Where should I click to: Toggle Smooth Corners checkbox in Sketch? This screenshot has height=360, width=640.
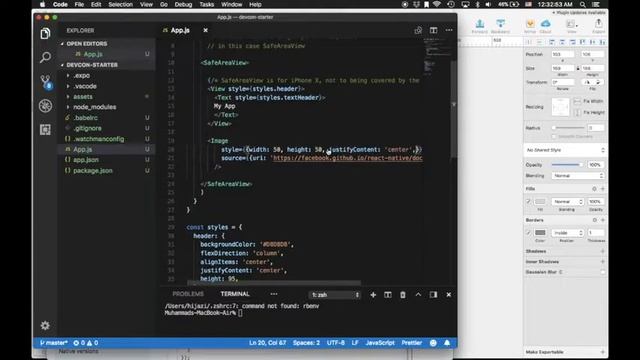point(554,136)
